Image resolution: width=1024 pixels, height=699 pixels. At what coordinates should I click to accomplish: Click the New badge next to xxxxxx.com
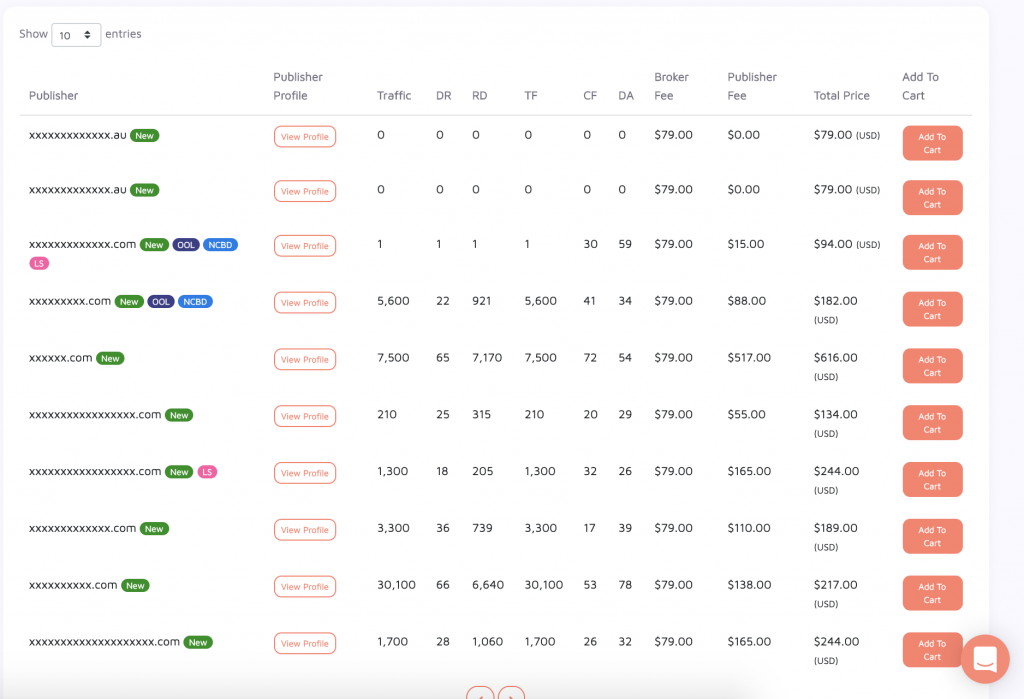tap(110, 358)
